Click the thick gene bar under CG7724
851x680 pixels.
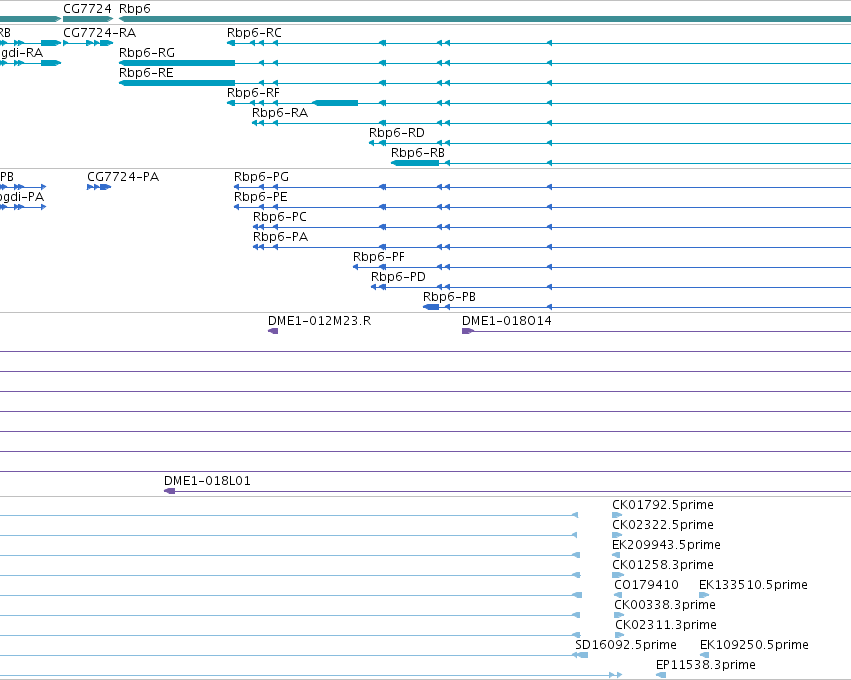click(88, 19)
